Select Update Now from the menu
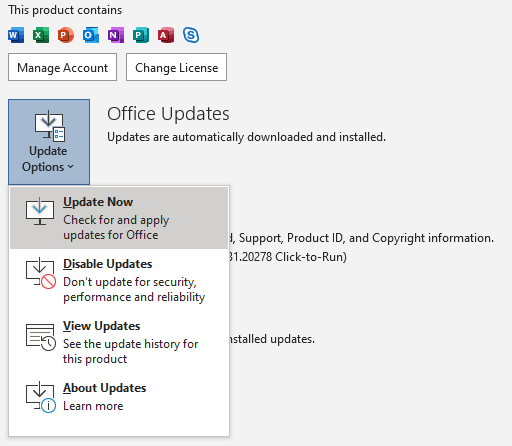 coord(119,218)
